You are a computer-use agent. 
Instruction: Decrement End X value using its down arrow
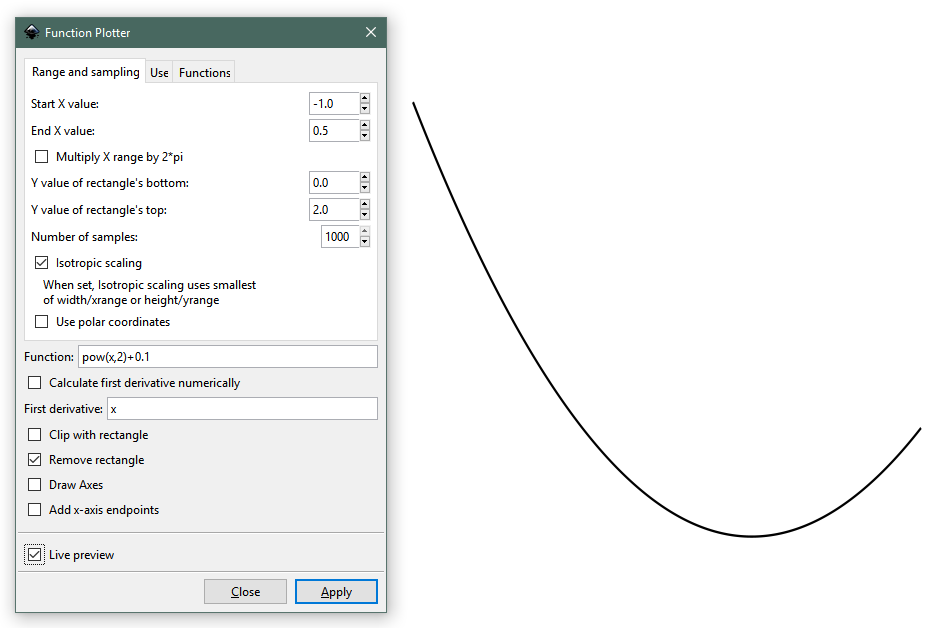click(x=363, y=135)
